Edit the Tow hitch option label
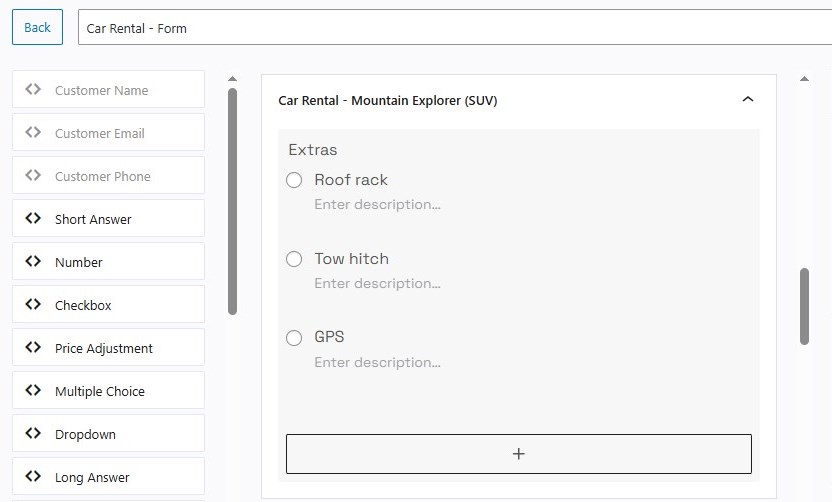The height and width of the screenshot is (502, 832). (351, 258)
